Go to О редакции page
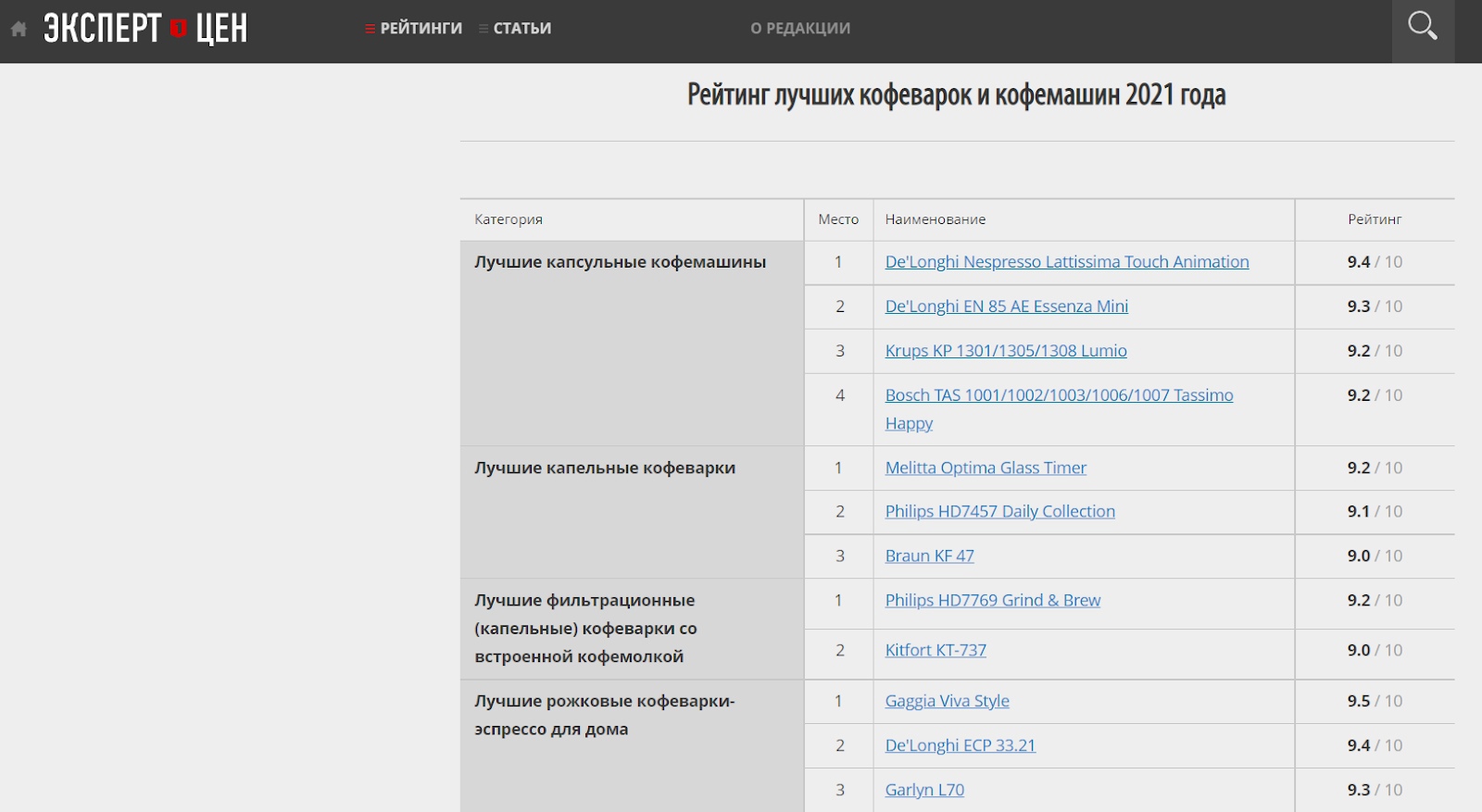 (800, 29)
